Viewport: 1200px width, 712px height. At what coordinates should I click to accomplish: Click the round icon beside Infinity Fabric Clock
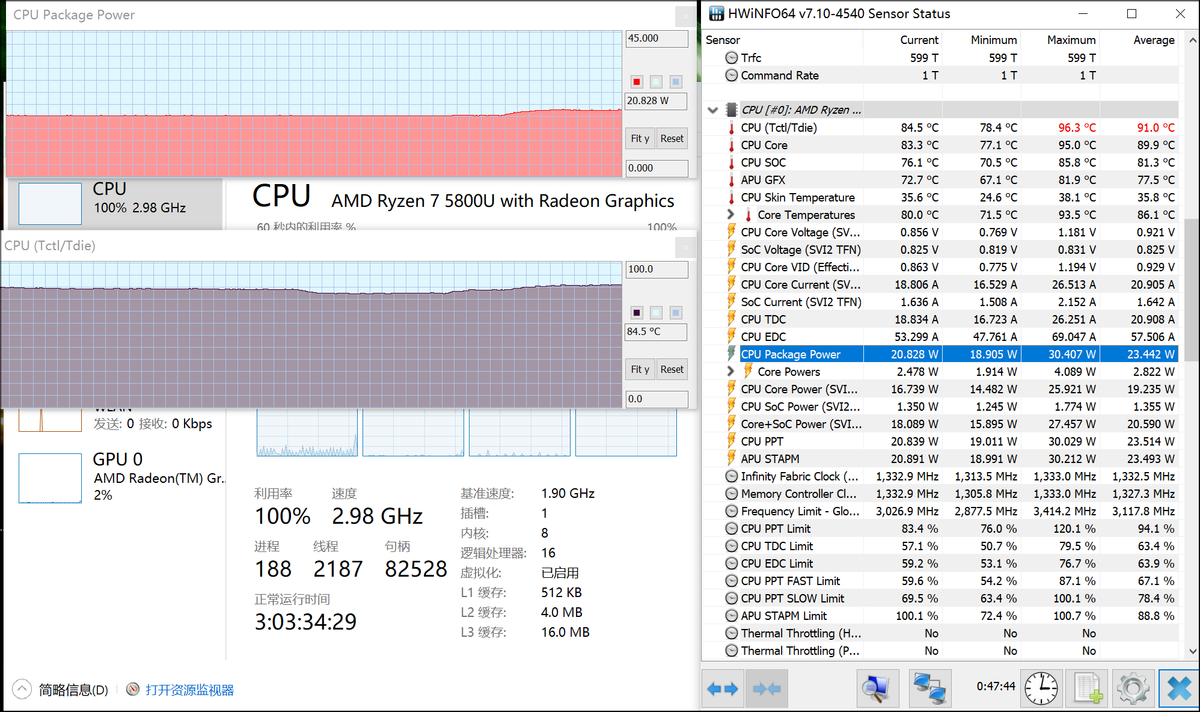[731, 476]
